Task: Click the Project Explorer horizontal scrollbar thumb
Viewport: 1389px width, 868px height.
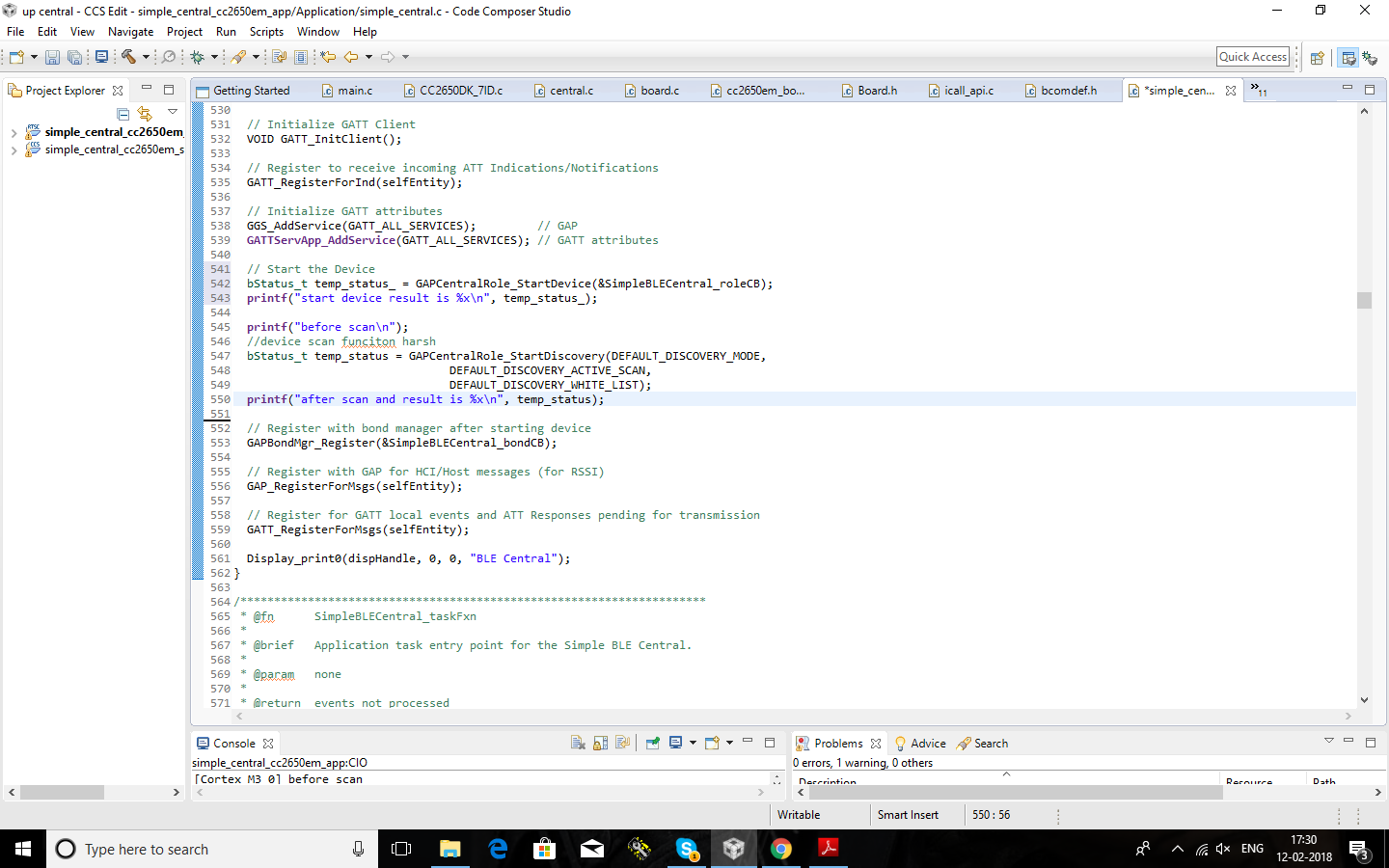Action: coord(62,792)
